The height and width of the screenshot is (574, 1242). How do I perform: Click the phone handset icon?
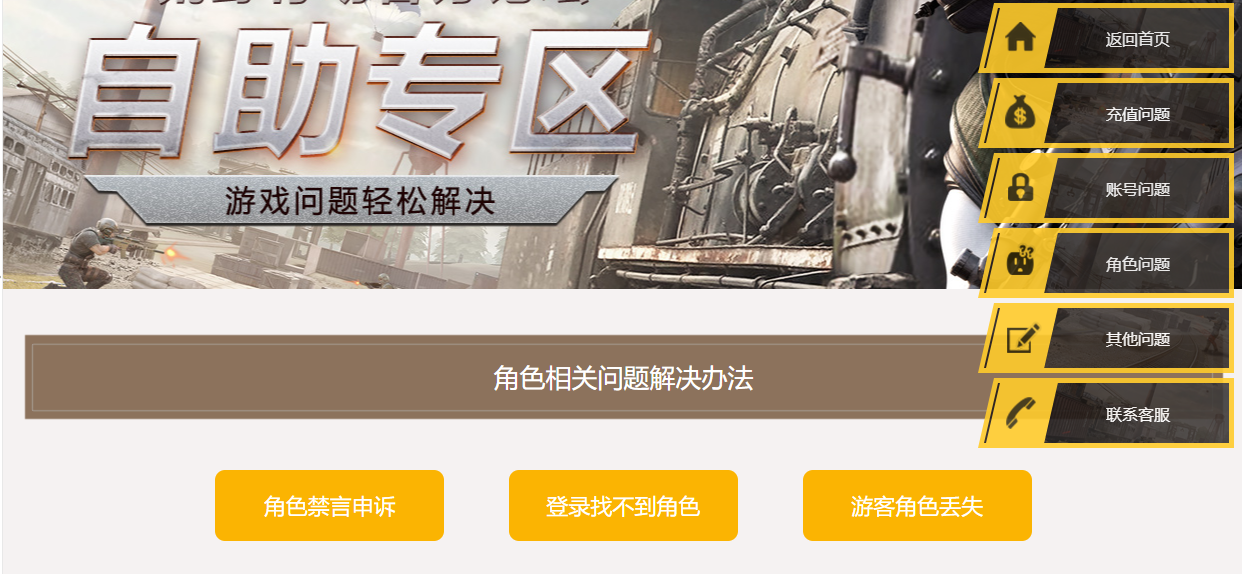pos(1020,413)
